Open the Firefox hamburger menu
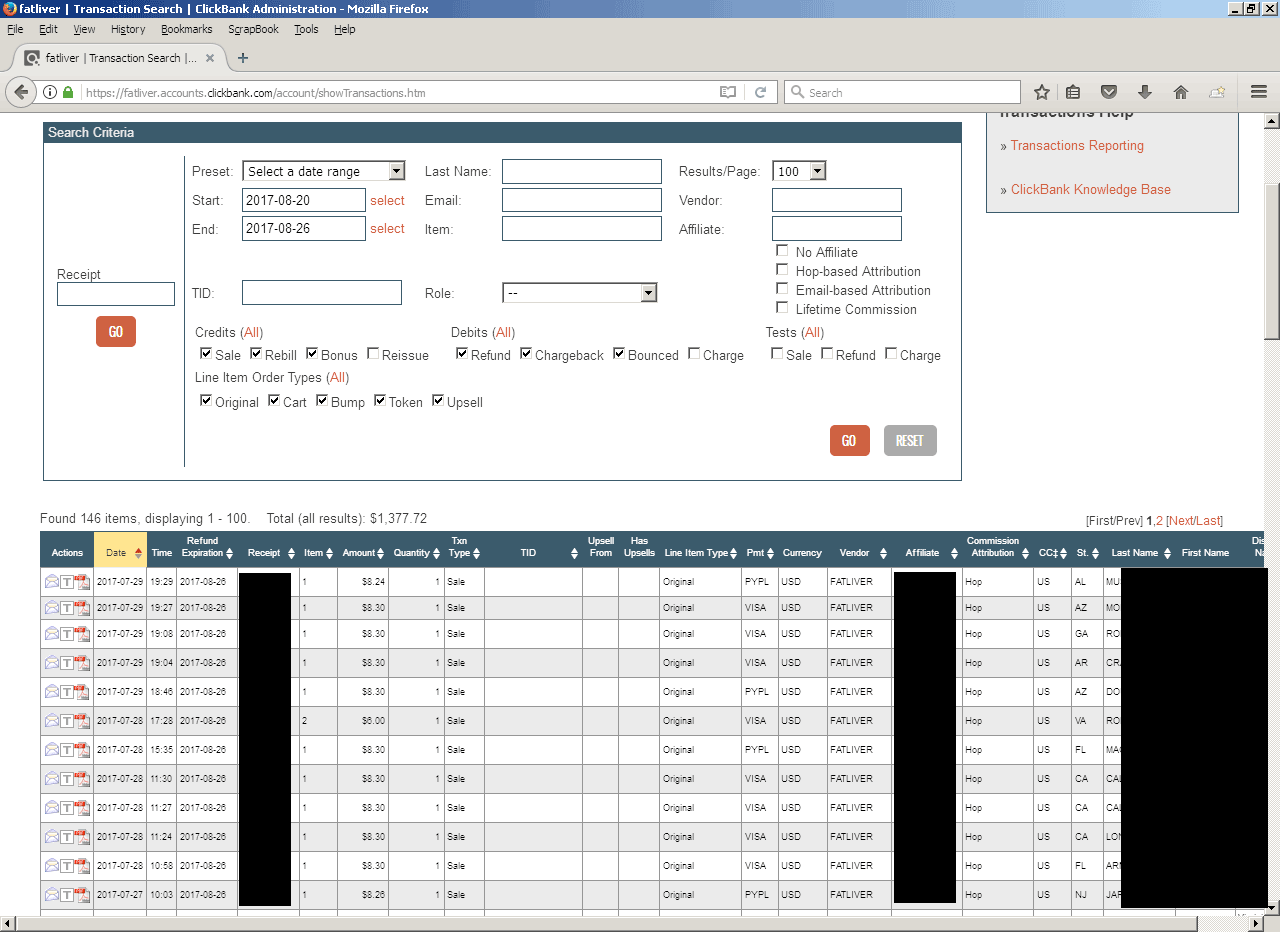The width and height of the screenshot is (1280, 932). (x=1259, y=92)
